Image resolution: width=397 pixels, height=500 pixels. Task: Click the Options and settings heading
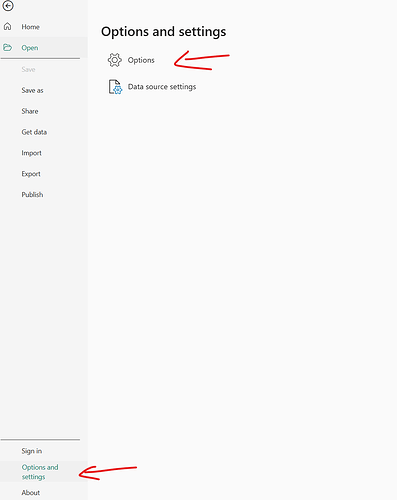(164, 32)
